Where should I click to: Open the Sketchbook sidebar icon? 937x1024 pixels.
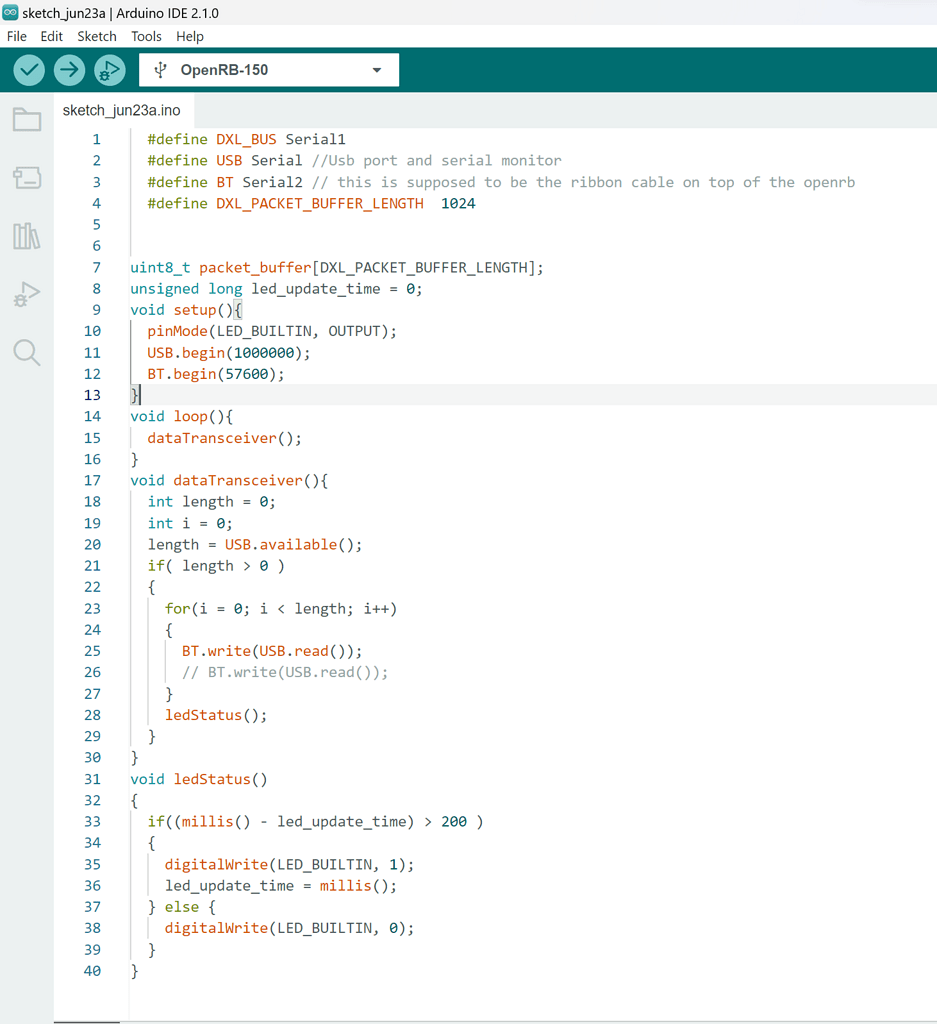tap(26, 119)
